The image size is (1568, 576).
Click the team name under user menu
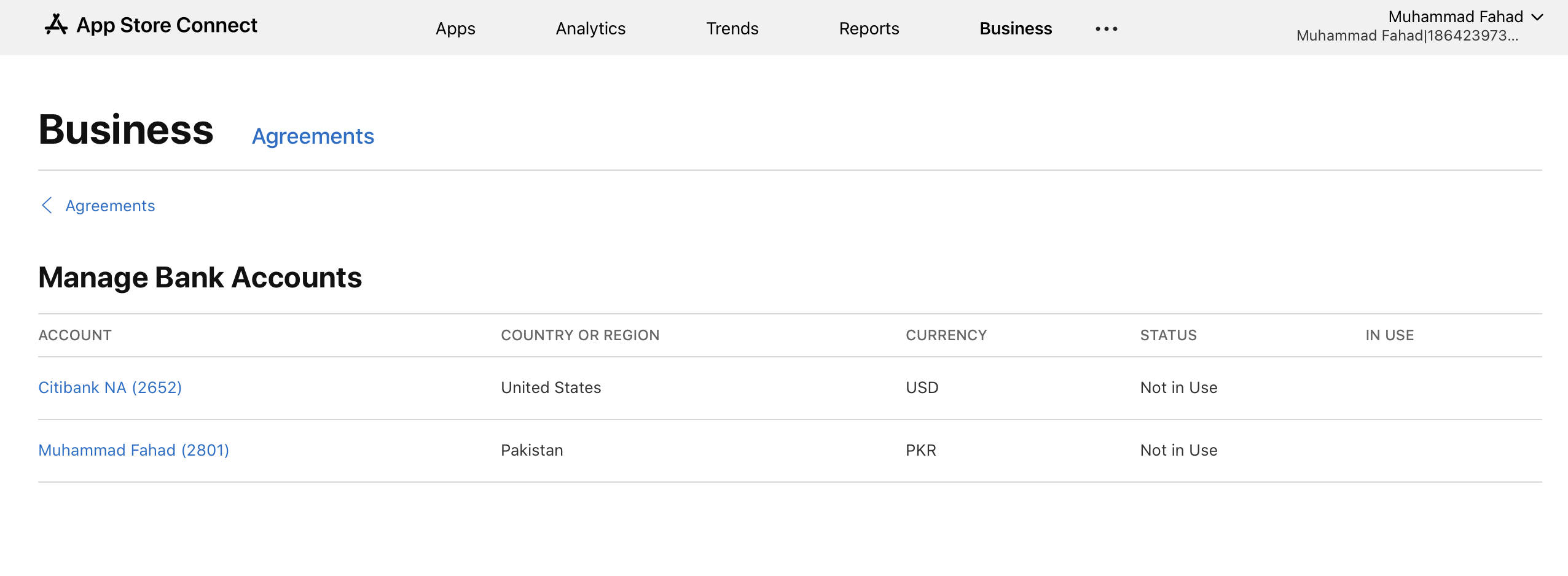pos(1406,36)
